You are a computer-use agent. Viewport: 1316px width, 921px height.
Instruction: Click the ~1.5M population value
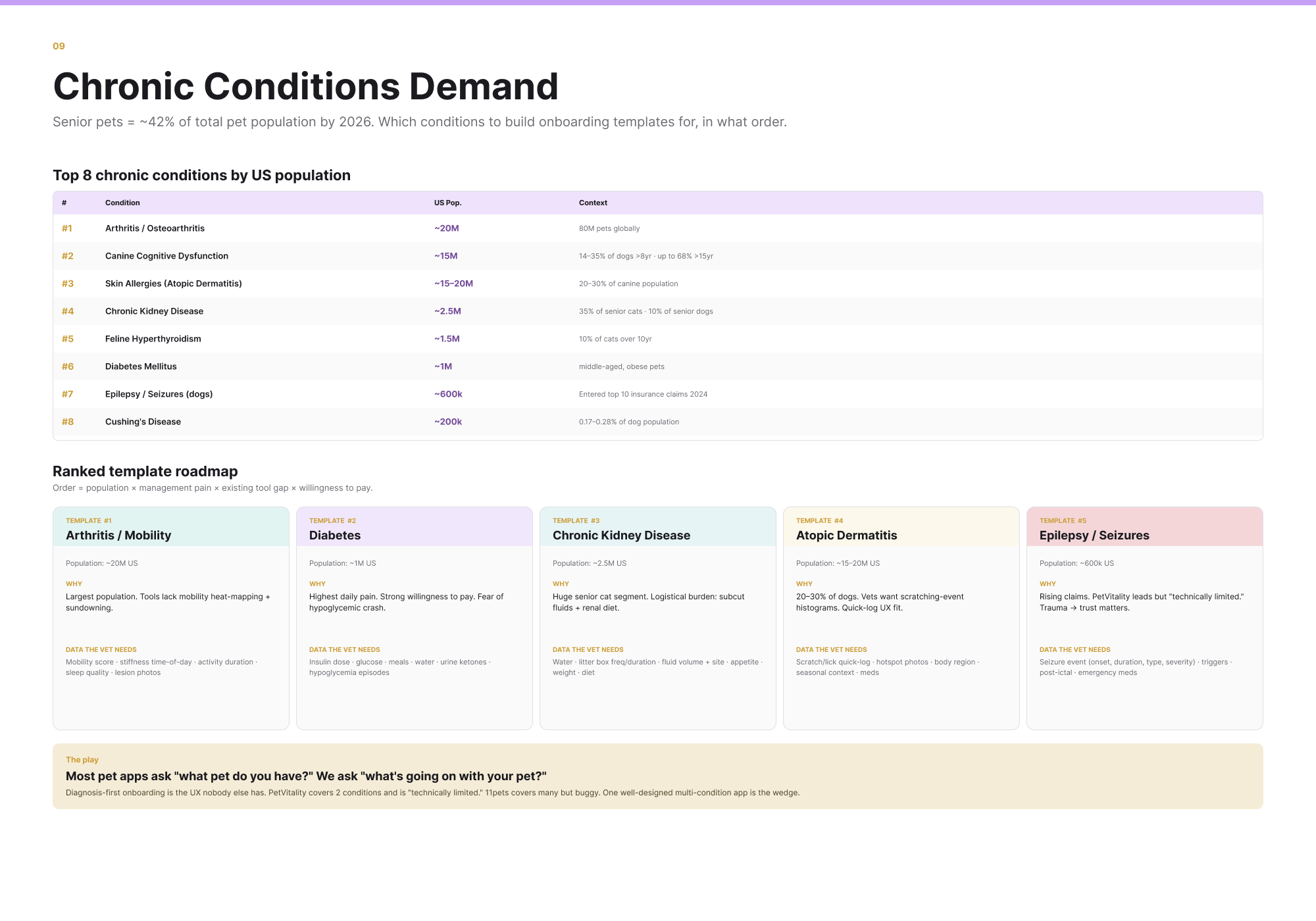click(x=447, y=339)
